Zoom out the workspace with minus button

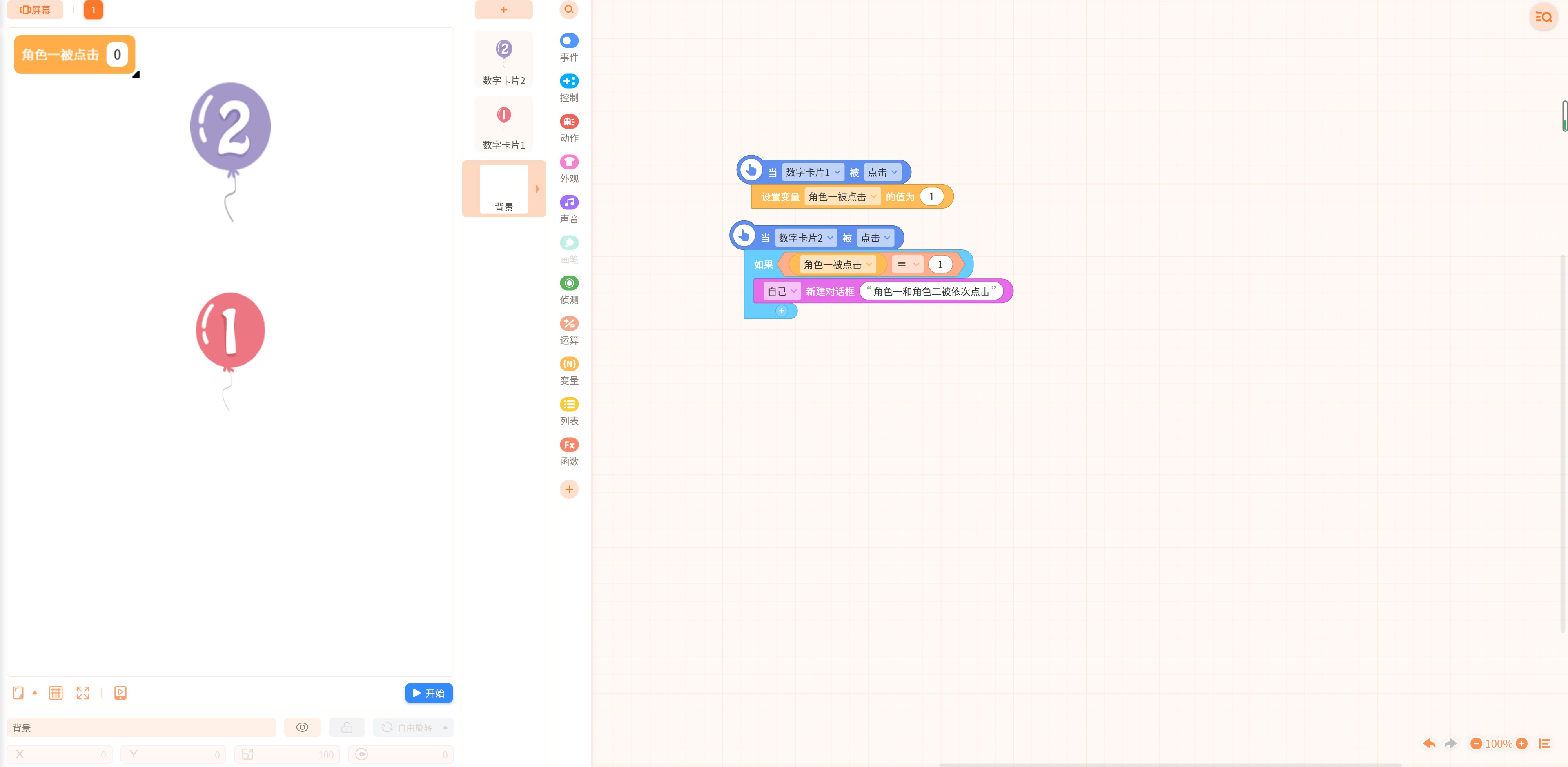click(1475, 743)
